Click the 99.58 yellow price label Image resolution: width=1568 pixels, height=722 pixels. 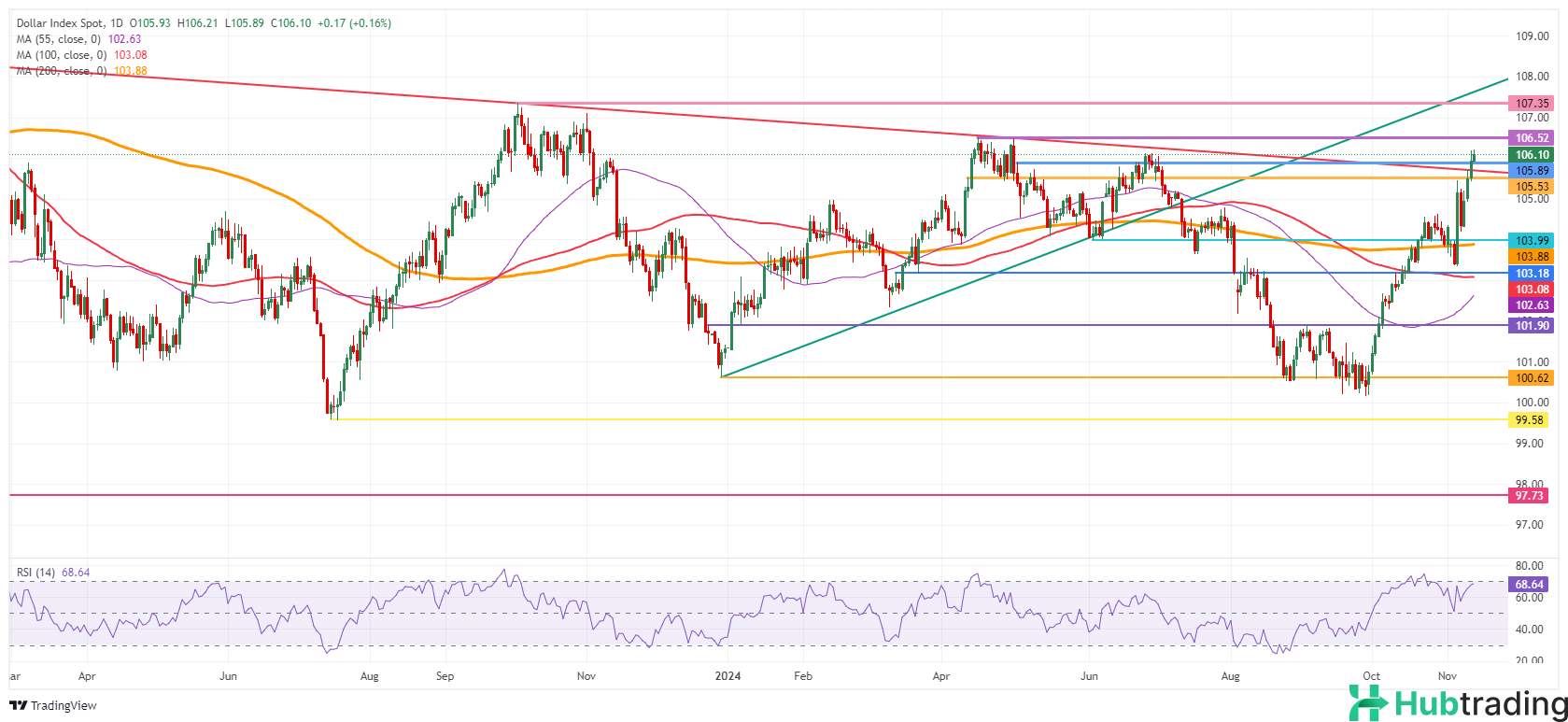click(1533, 420)
